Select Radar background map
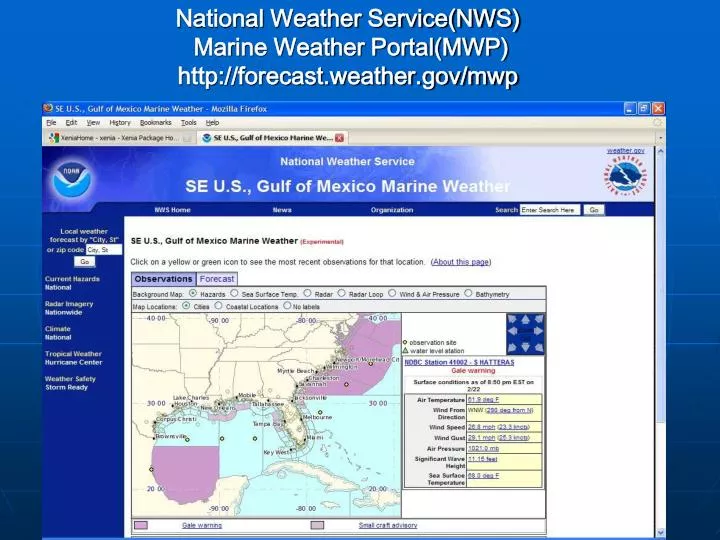Viewport: 720px width, 540px height. coord(307,293)
